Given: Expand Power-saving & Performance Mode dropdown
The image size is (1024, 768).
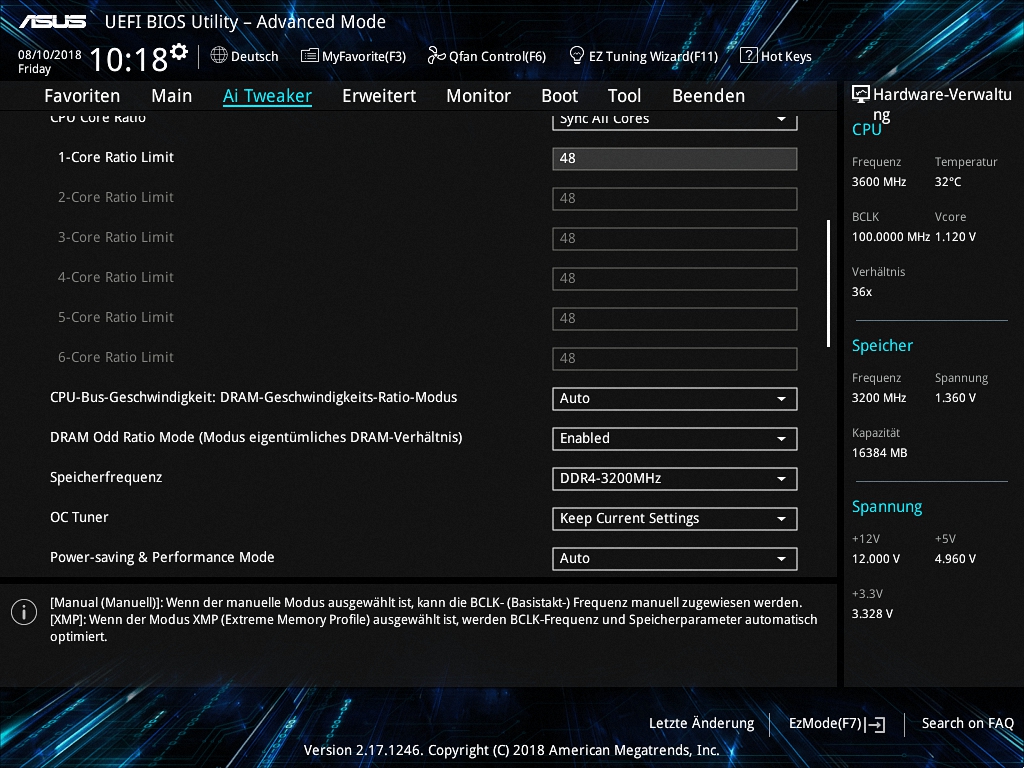Looking at the screenshot, I should click(675, 558).
